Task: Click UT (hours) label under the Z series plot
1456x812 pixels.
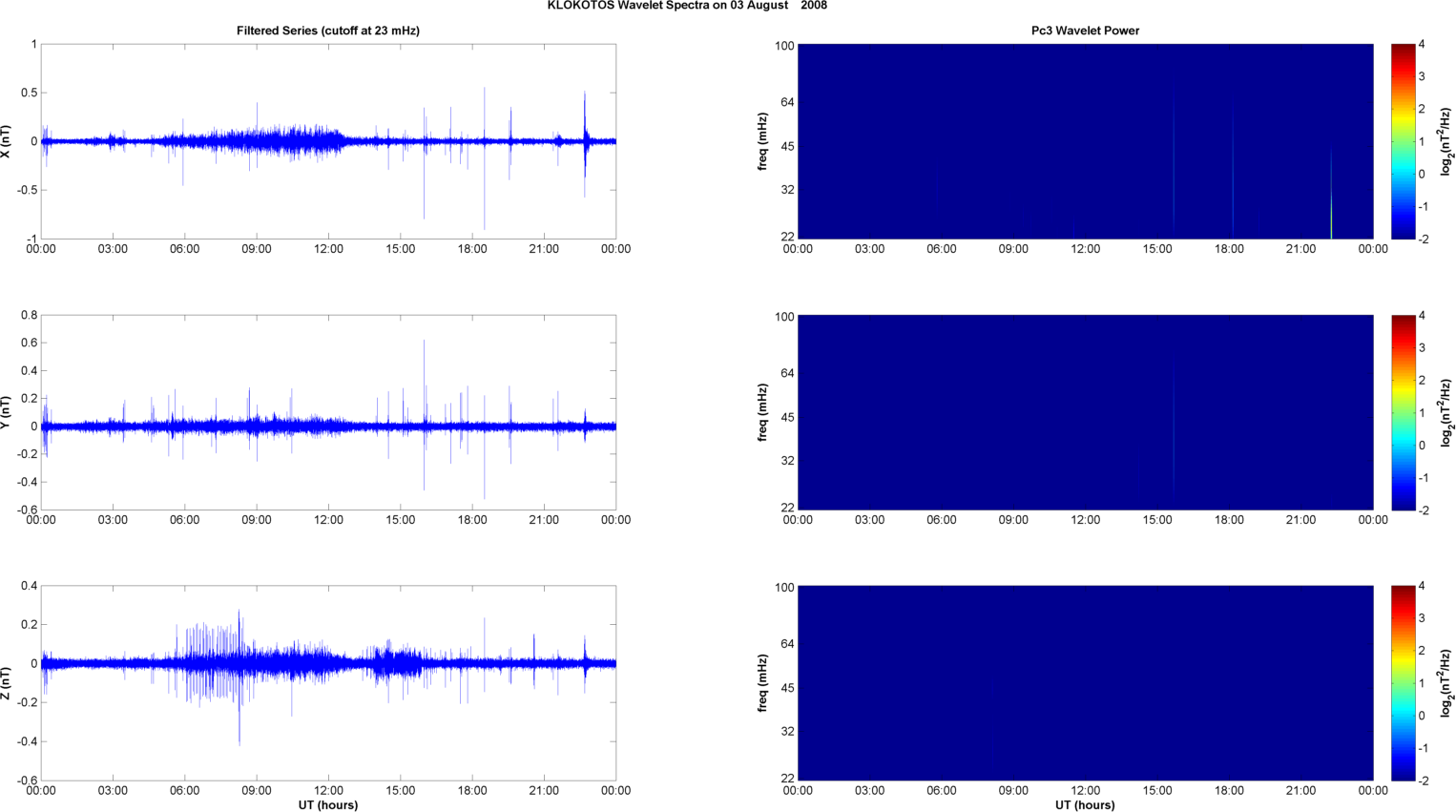Action: click(328, 805)
